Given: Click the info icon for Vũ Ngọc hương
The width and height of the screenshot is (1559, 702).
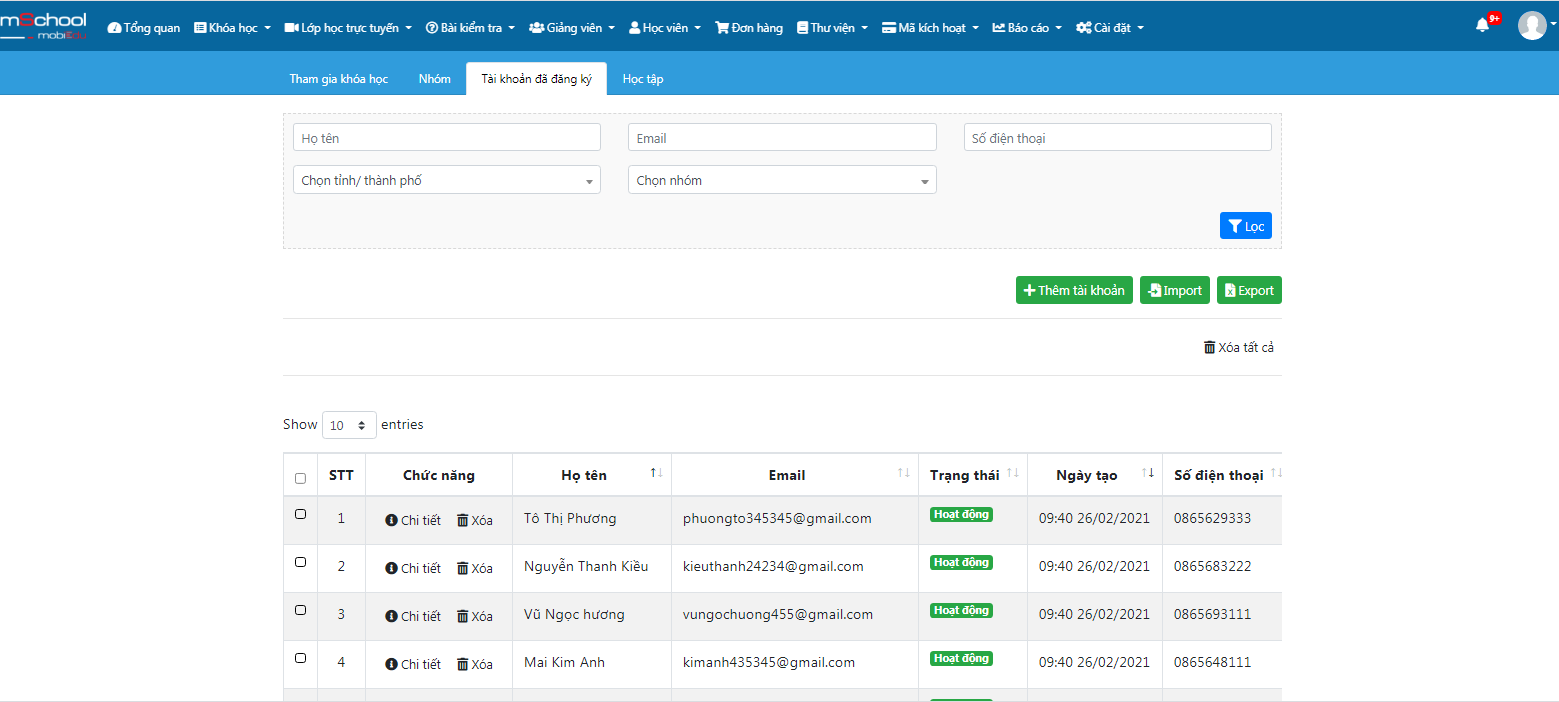Looking at the screenshot, I should click(x=391, y=616).
